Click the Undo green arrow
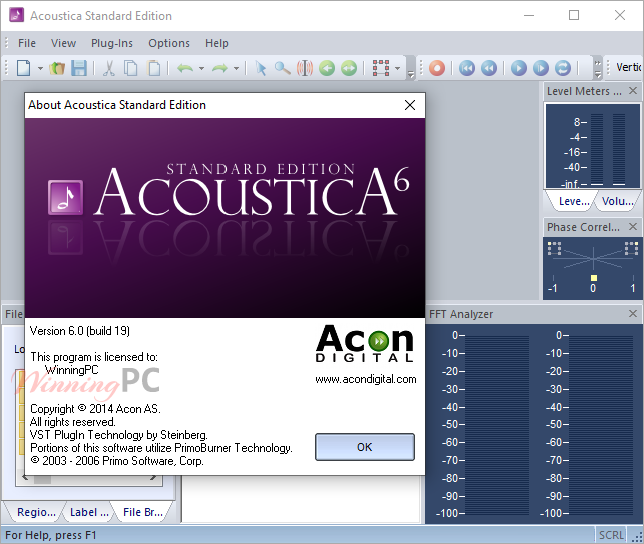The height and width of the screenshot is (544, 644). click(185, 68)
